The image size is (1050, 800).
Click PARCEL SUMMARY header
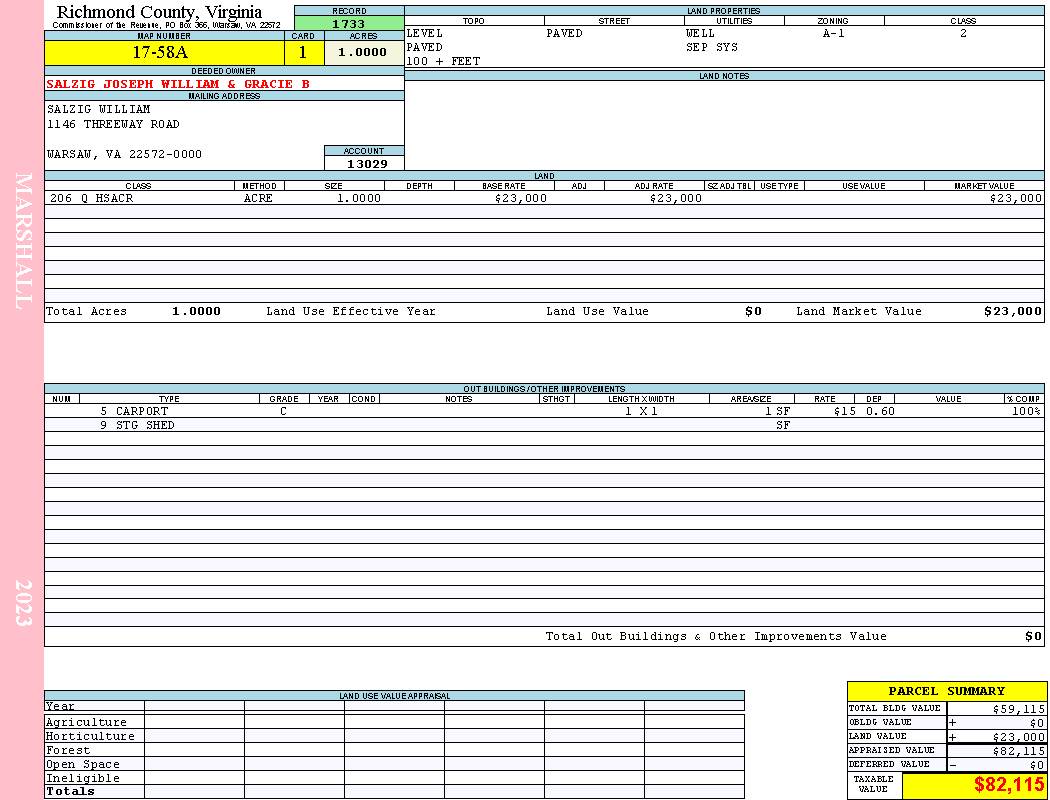pos(947,692)
